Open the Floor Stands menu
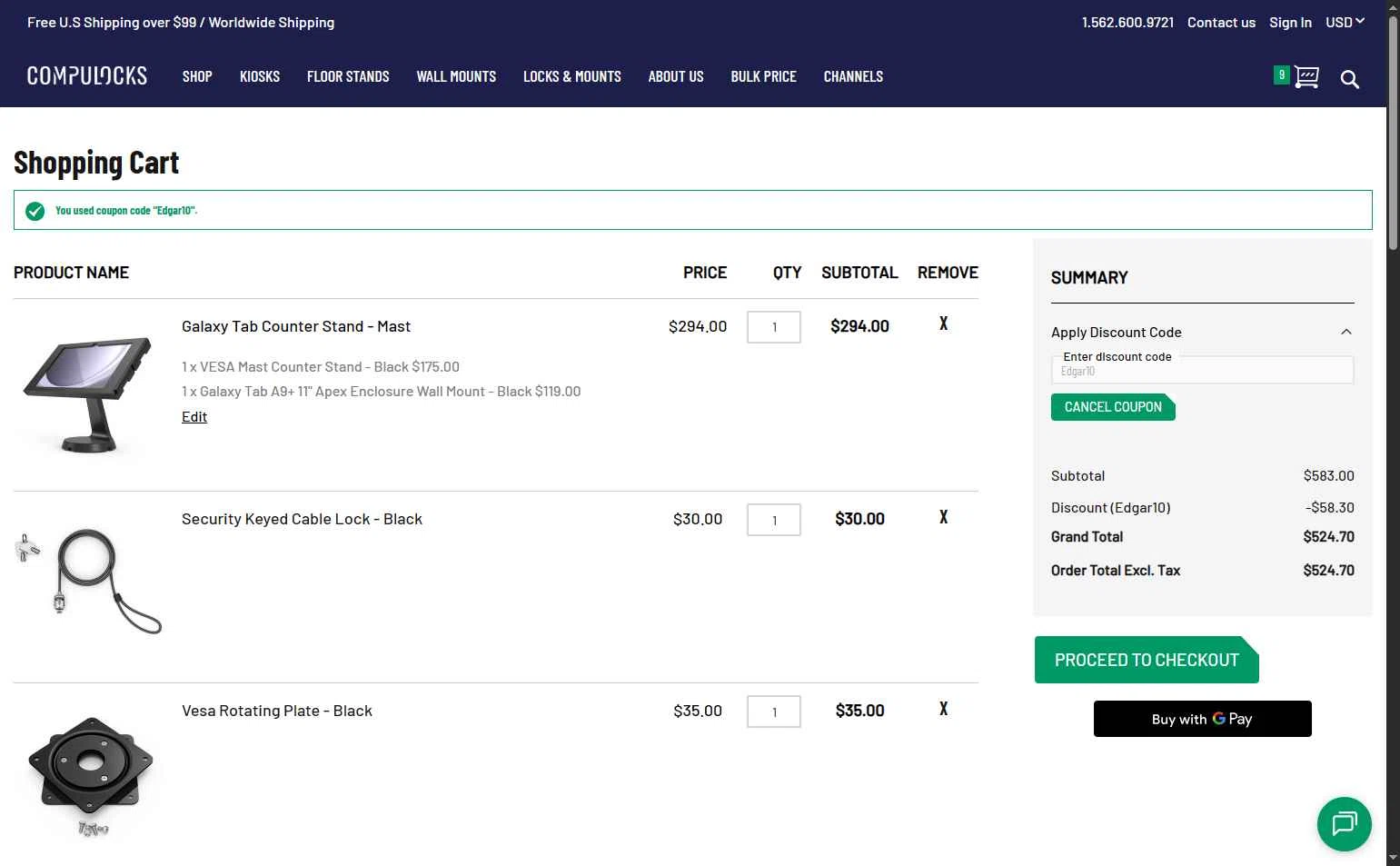 [348, 76]
